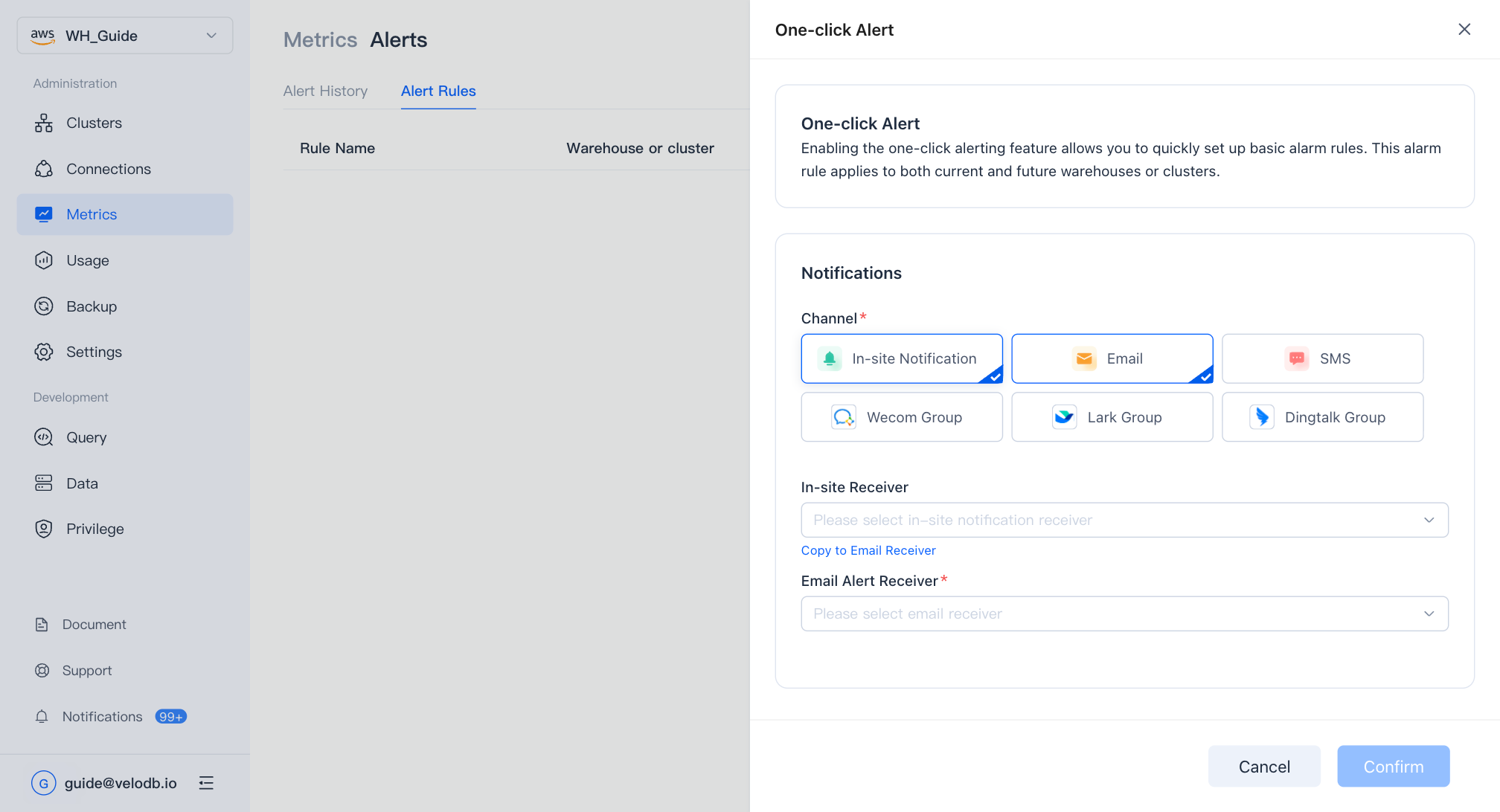Click the Clusters sidebar icon

click(44, 123)
